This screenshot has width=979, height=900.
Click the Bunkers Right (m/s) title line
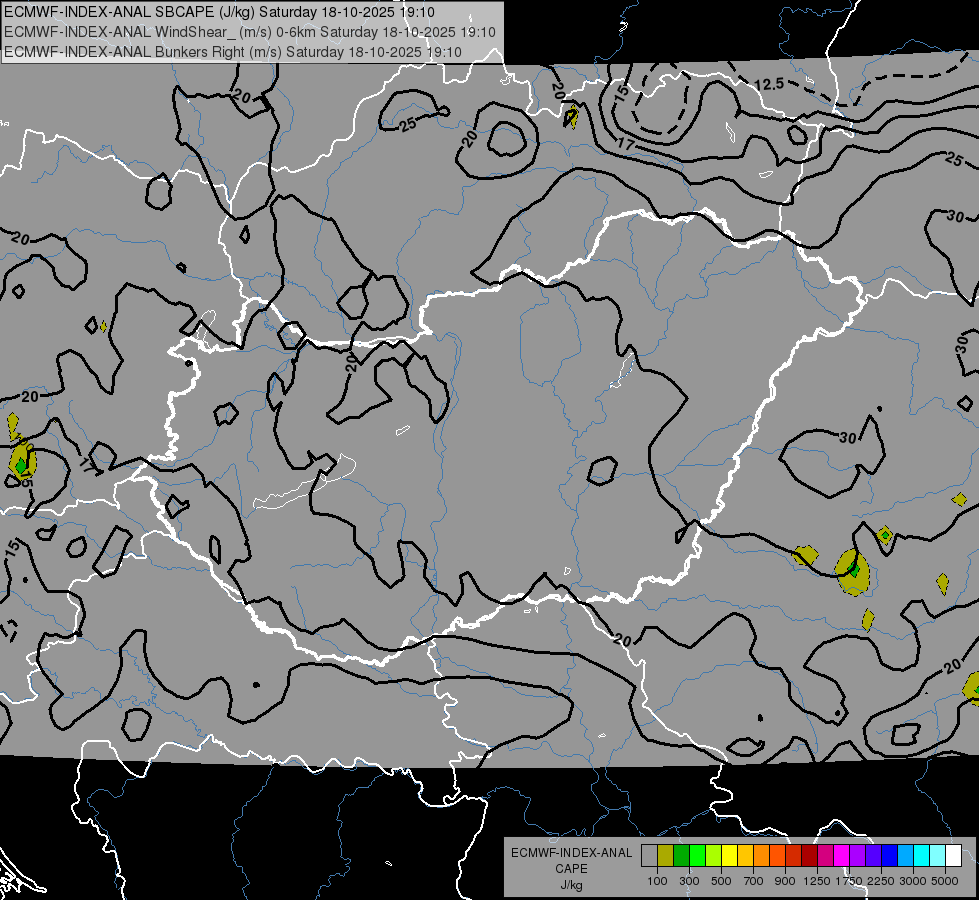pyautogui.click(x=233, y=52)
